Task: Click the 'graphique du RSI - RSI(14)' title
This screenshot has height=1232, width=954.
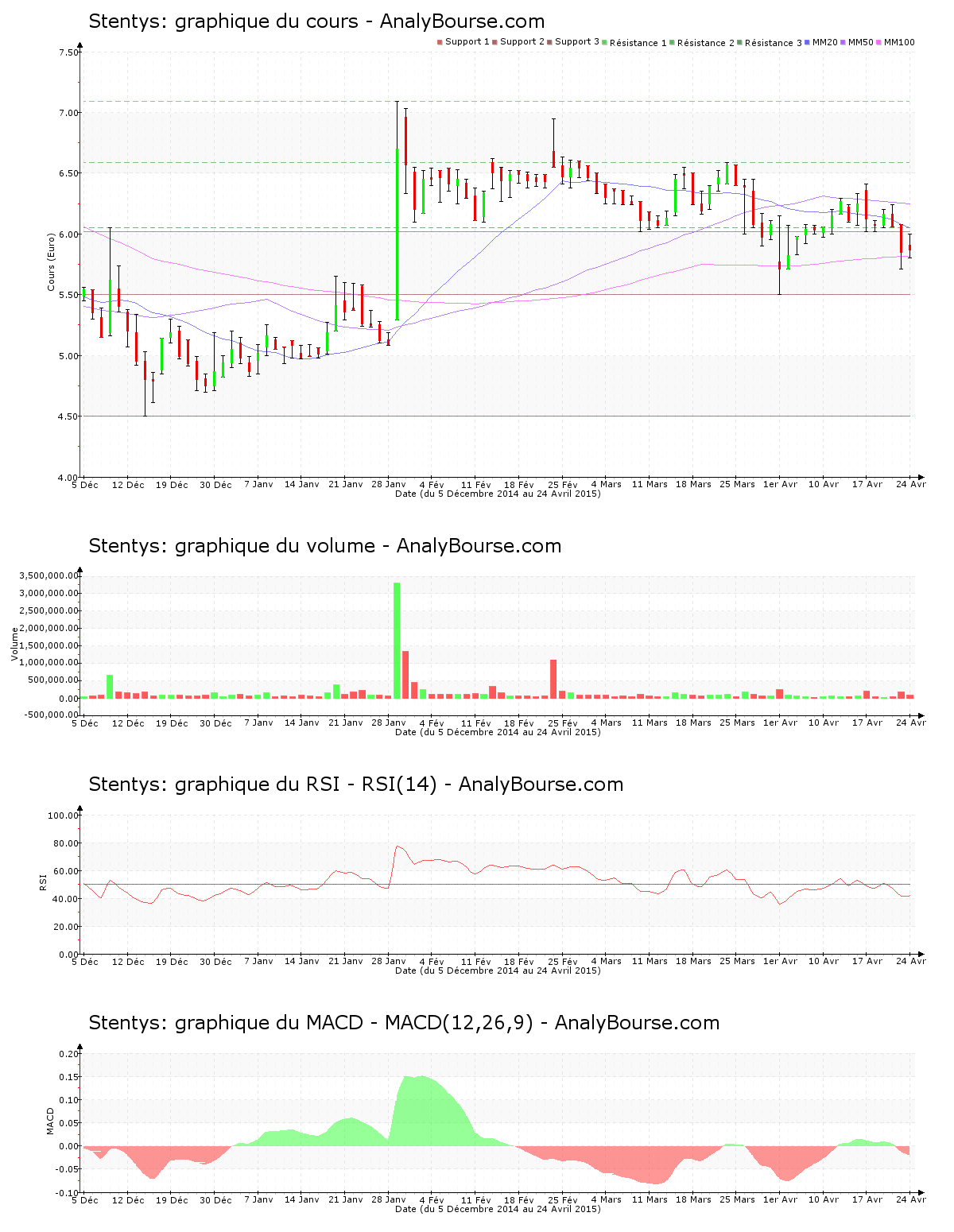Action: tap(306, 785)
